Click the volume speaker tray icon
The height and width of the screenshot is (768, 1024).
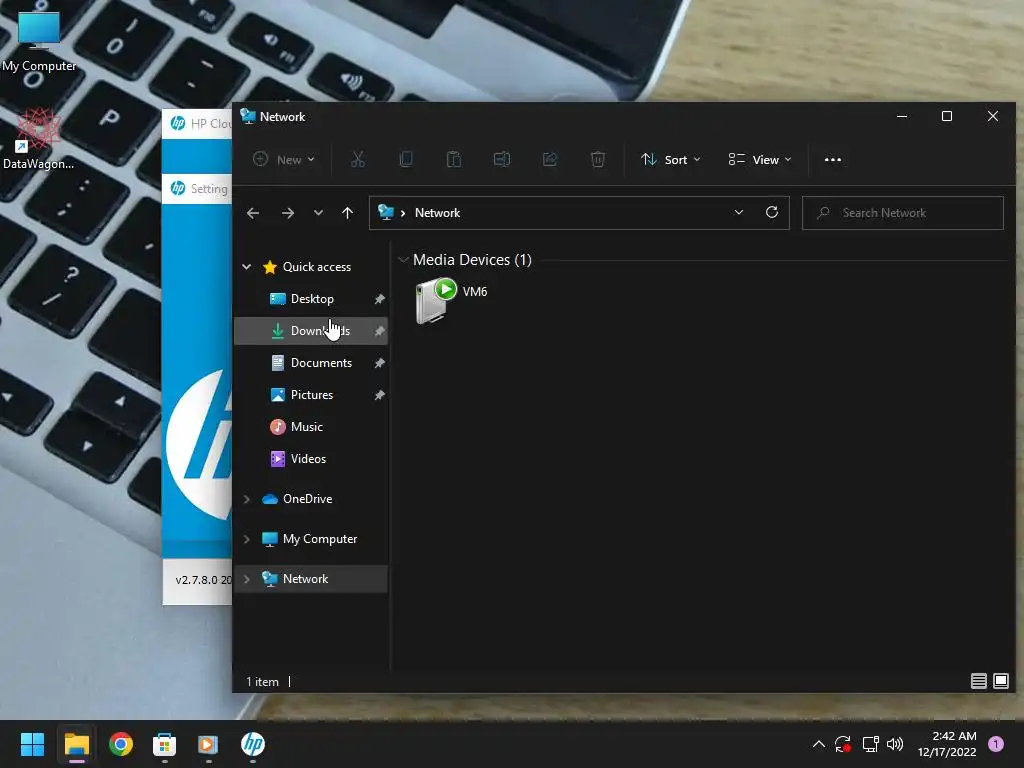pyautogui.click(x=895, y=744)
